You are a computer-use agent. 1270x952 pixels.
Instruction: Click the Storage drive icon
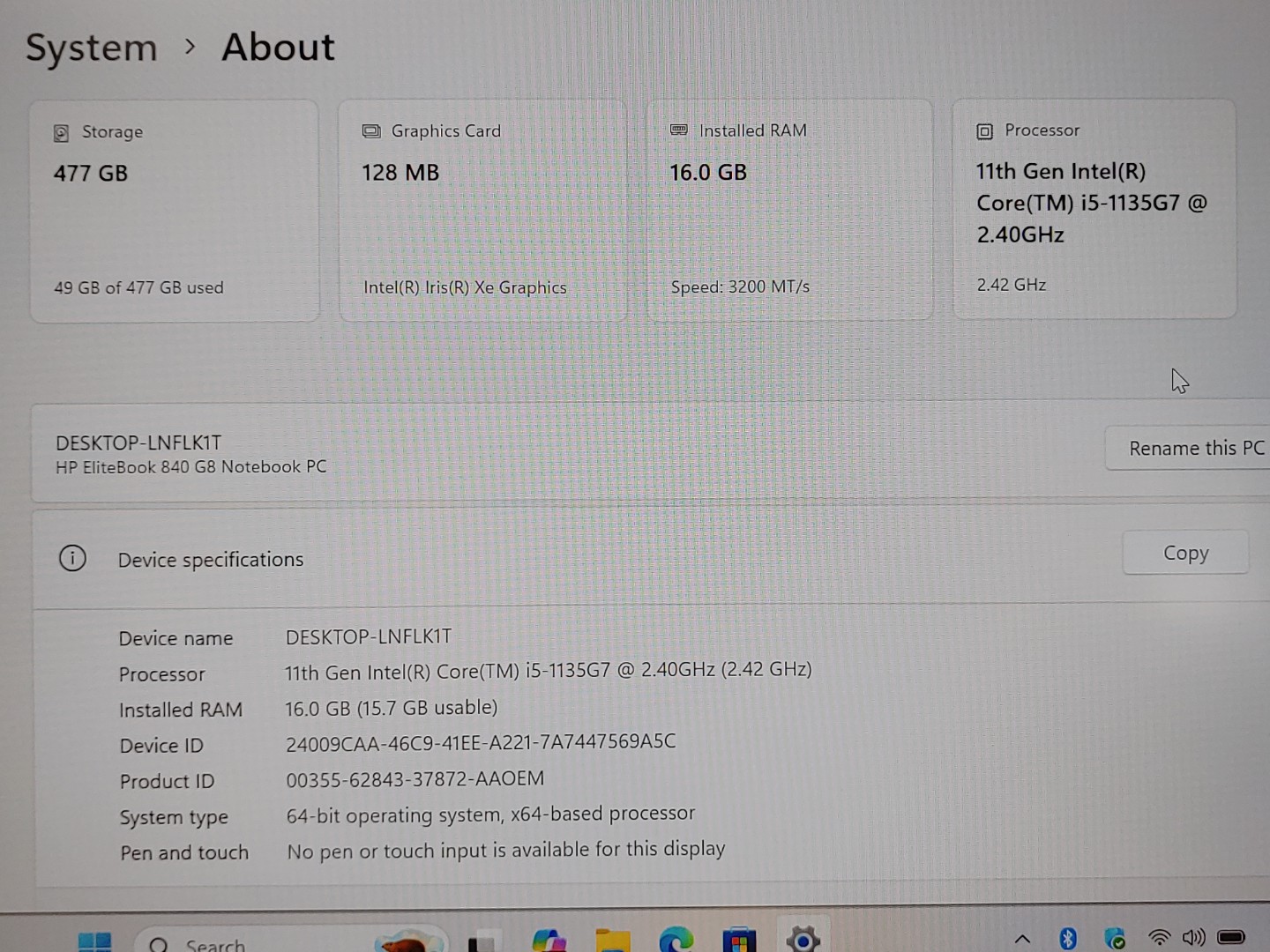(60, 131)
